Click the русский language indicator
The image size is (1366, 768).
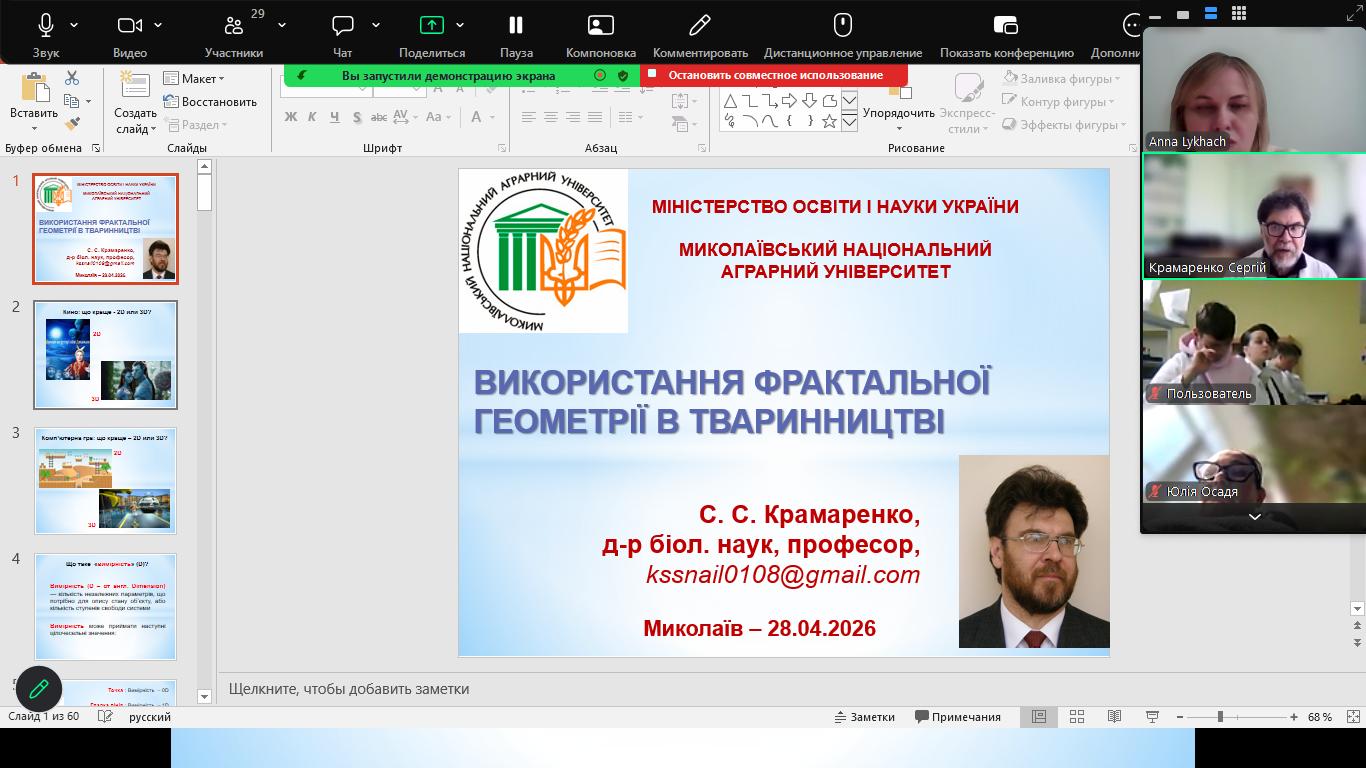pos(150,717)
